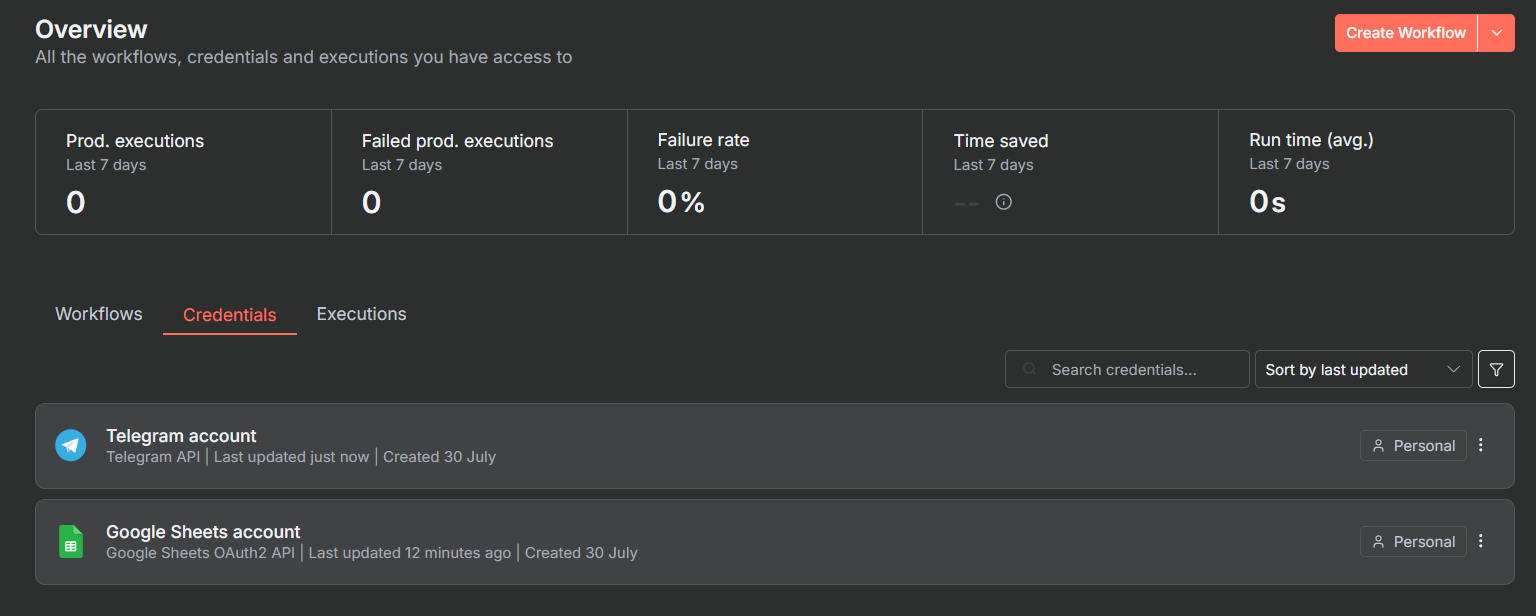The height and width of the screenshot is (616, 1536).
Task: Open three-dot menu for Telegram account
Action: [1481, 445]
